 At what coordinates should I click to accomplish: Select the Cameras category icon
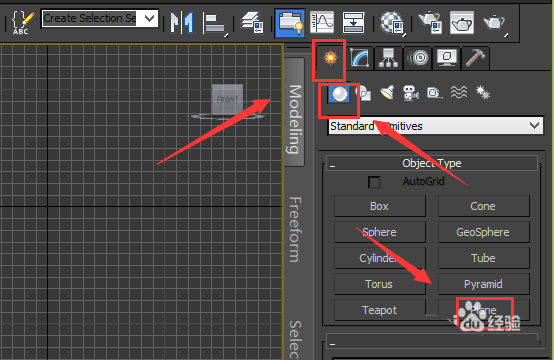coord(411,93)
